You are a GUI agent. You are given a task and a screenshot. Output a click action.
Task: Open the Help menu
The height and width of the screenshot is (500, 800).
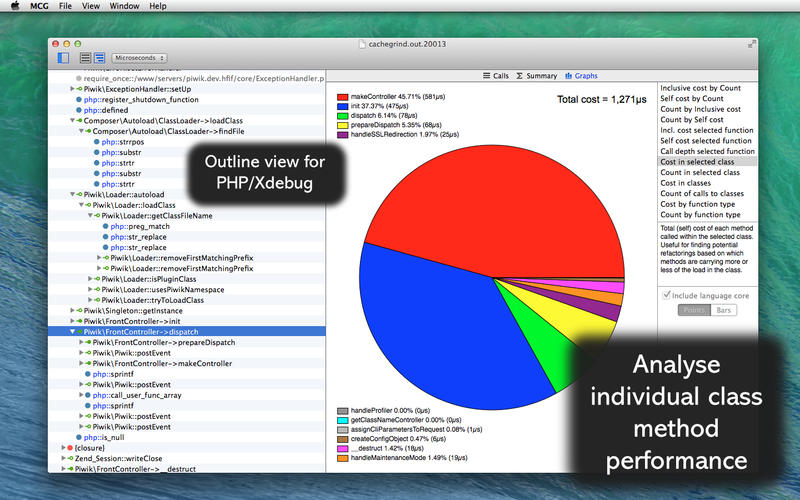coord(158,6)
